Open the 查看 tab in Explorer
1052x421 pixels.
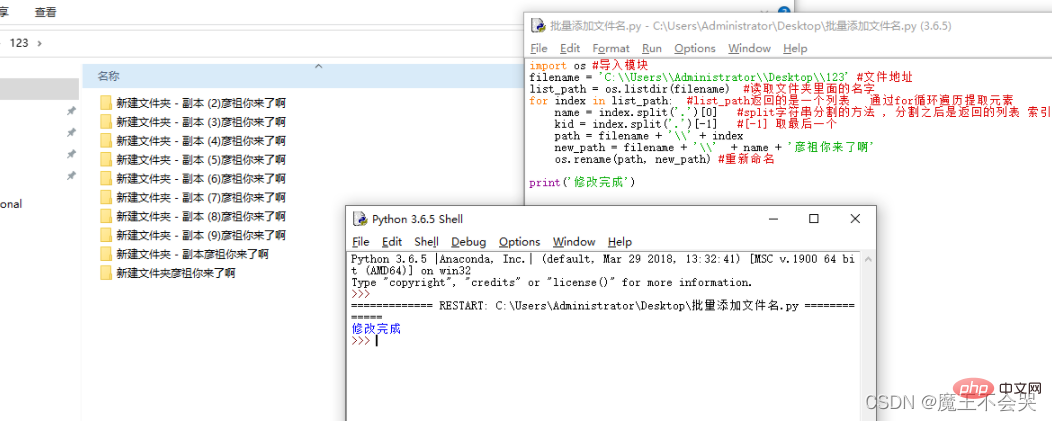point(45,11)
